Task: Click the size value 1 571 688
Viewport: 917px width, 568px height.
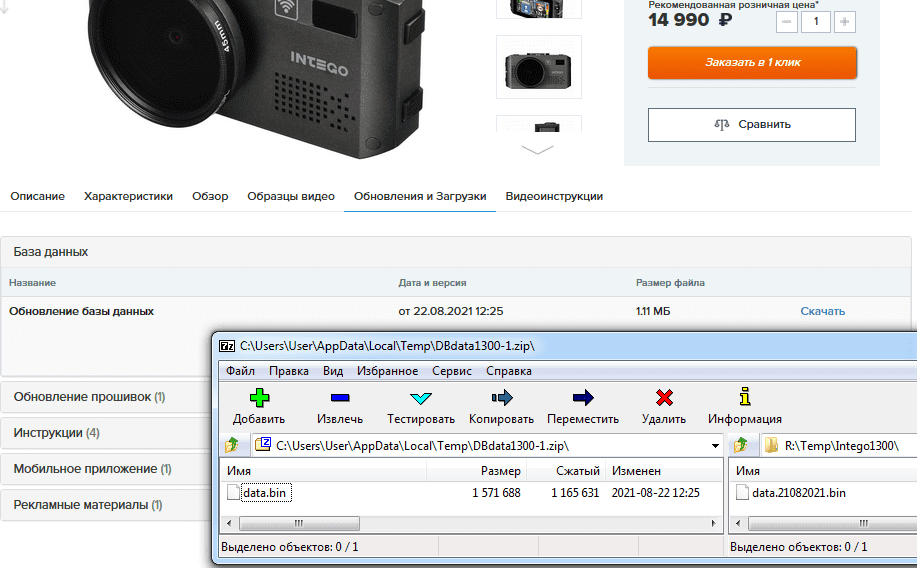Action: point(496,493)
